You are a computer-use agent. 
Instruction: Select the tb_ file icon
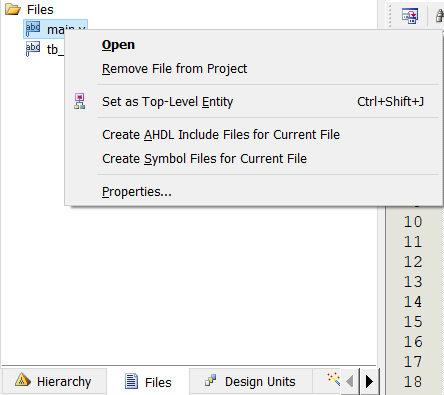(33, 49)
